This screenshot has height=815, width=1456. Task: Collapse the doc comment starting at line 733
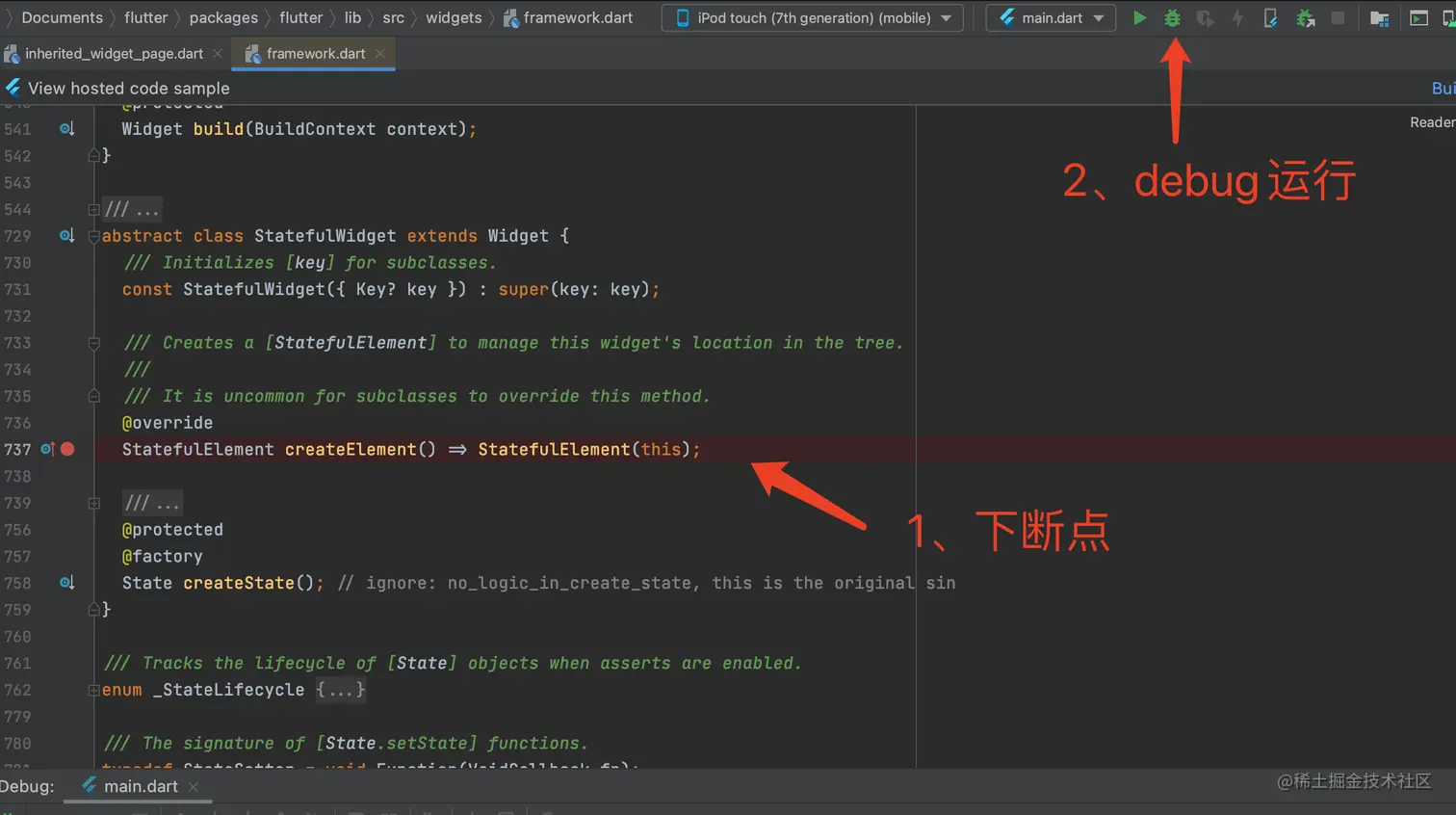pos(93,343)
